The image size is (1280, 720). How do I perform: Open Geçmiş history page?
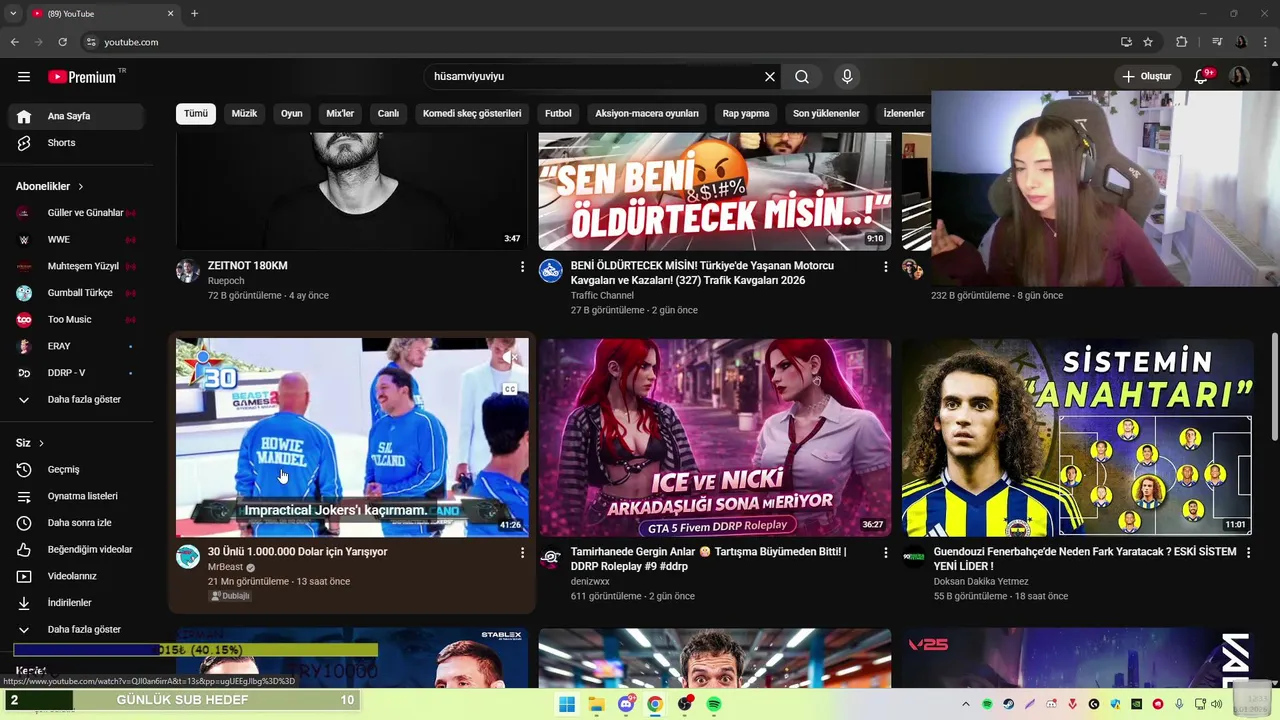(x=76, y=470)
